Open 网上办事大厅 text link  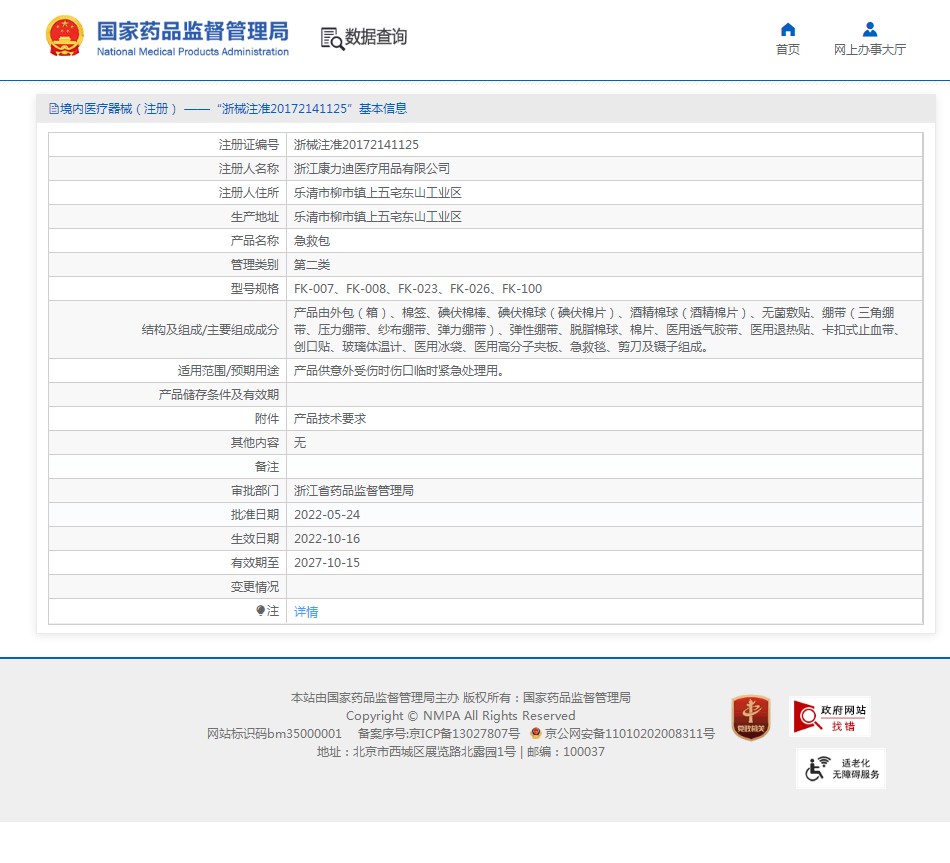(x=869, y=50)
